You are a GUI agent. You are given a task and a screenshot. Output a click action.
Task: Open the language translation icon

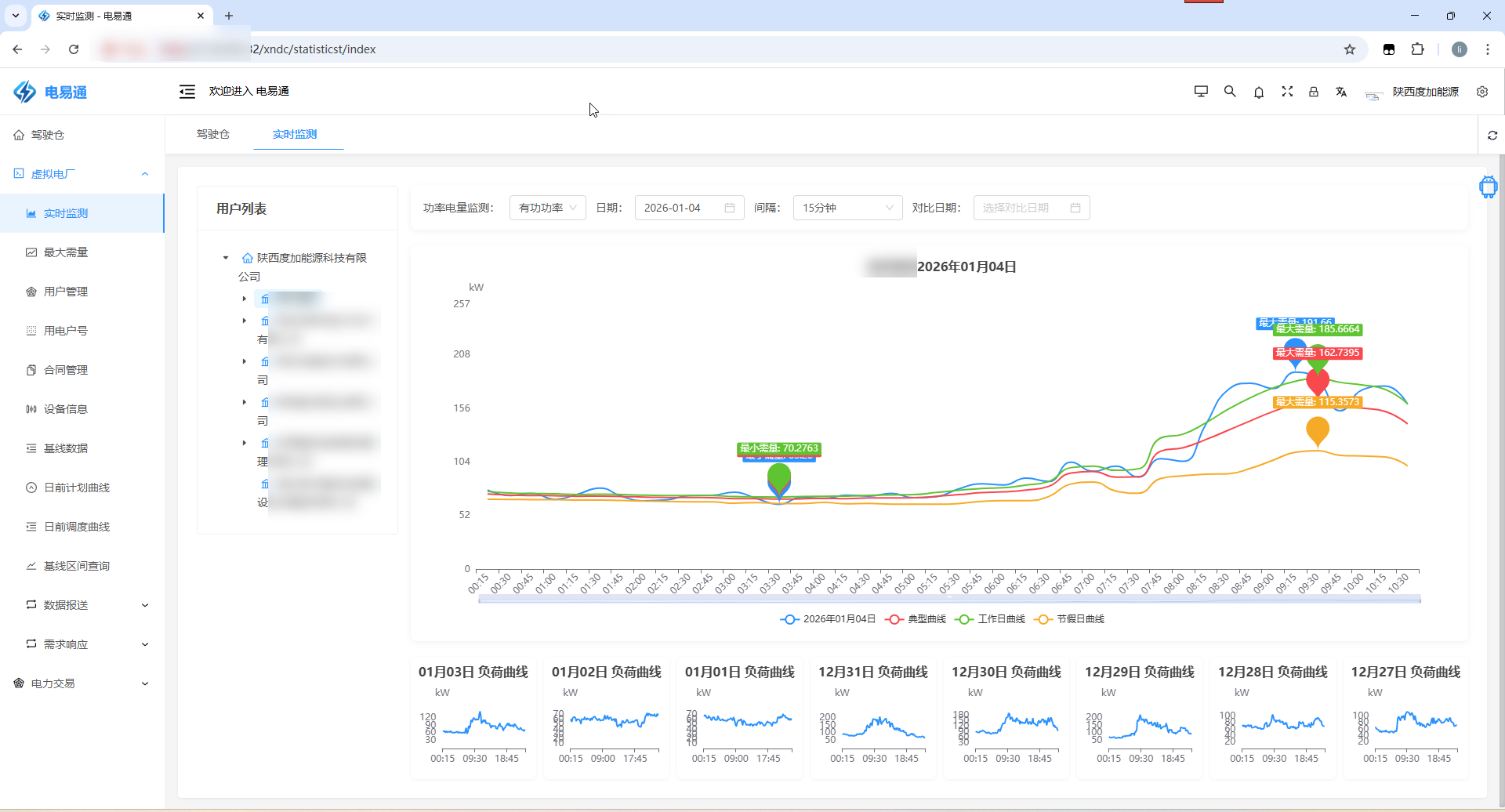pyautogui.click(x=1341, y=92)
